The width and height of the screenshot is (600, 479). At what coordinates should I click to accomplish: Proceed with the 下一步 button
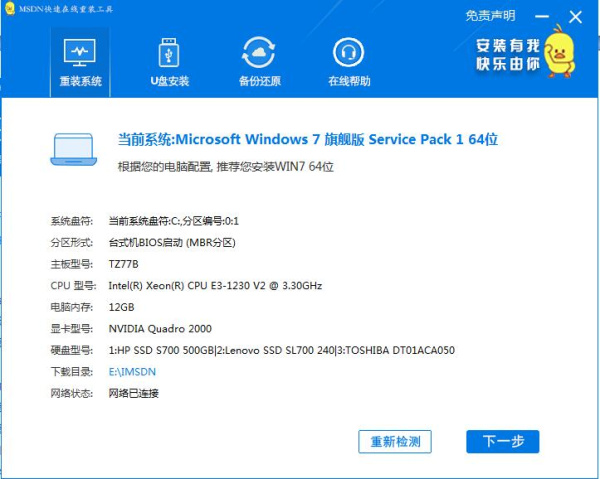point(503,442)
